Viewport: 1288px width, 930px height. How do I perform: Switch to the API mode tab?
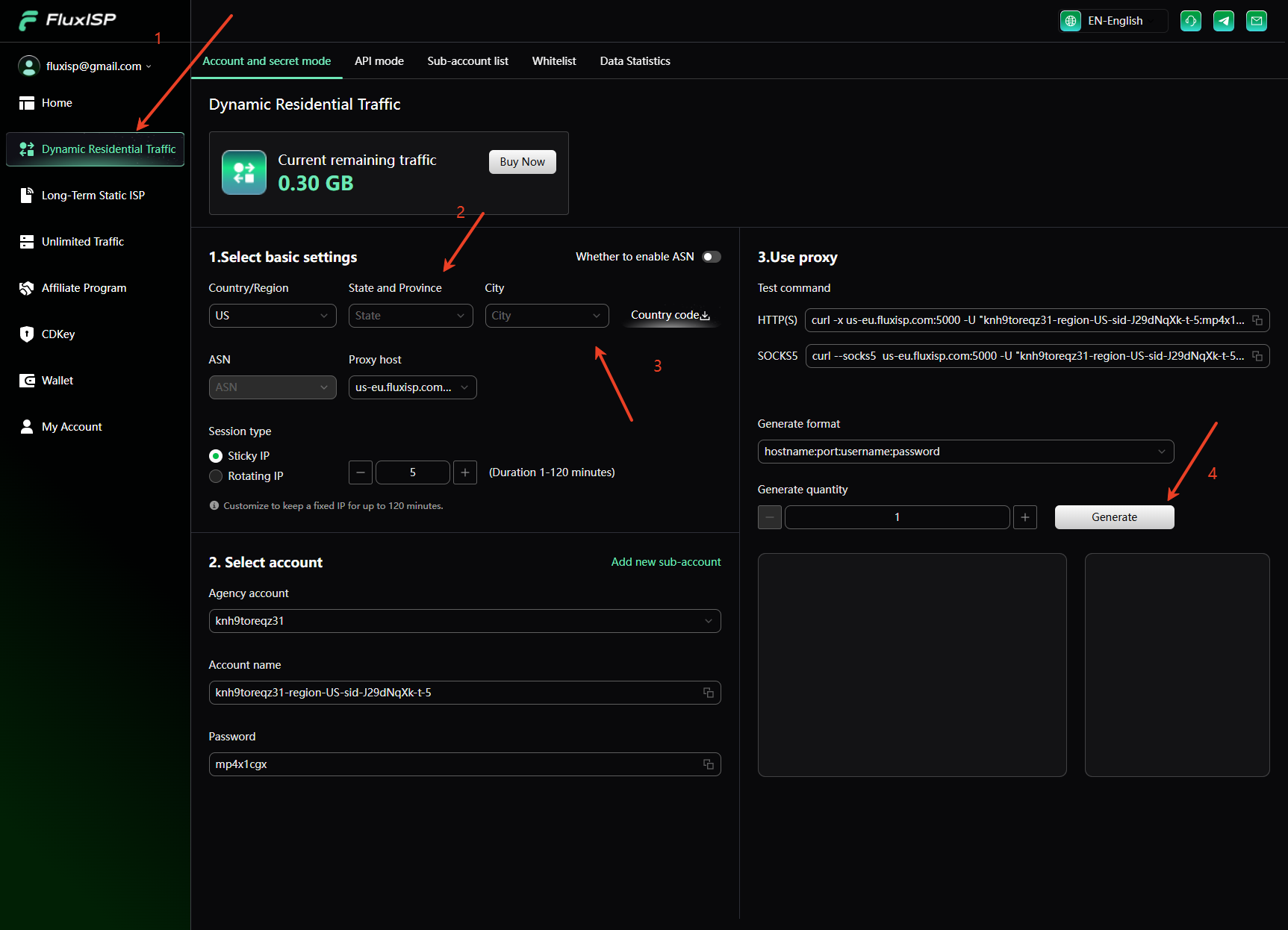click(379, 61)
